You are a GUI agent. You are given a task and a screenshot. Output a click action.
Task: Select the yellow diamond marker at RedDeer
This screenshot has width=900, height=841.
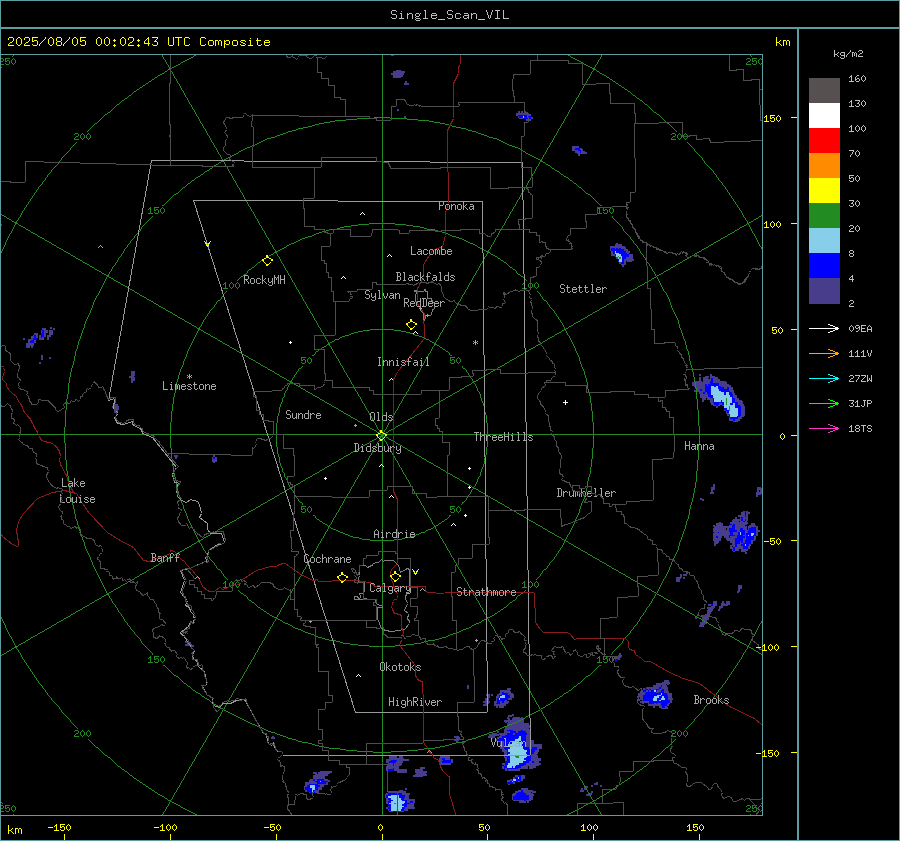pos(411,325)
